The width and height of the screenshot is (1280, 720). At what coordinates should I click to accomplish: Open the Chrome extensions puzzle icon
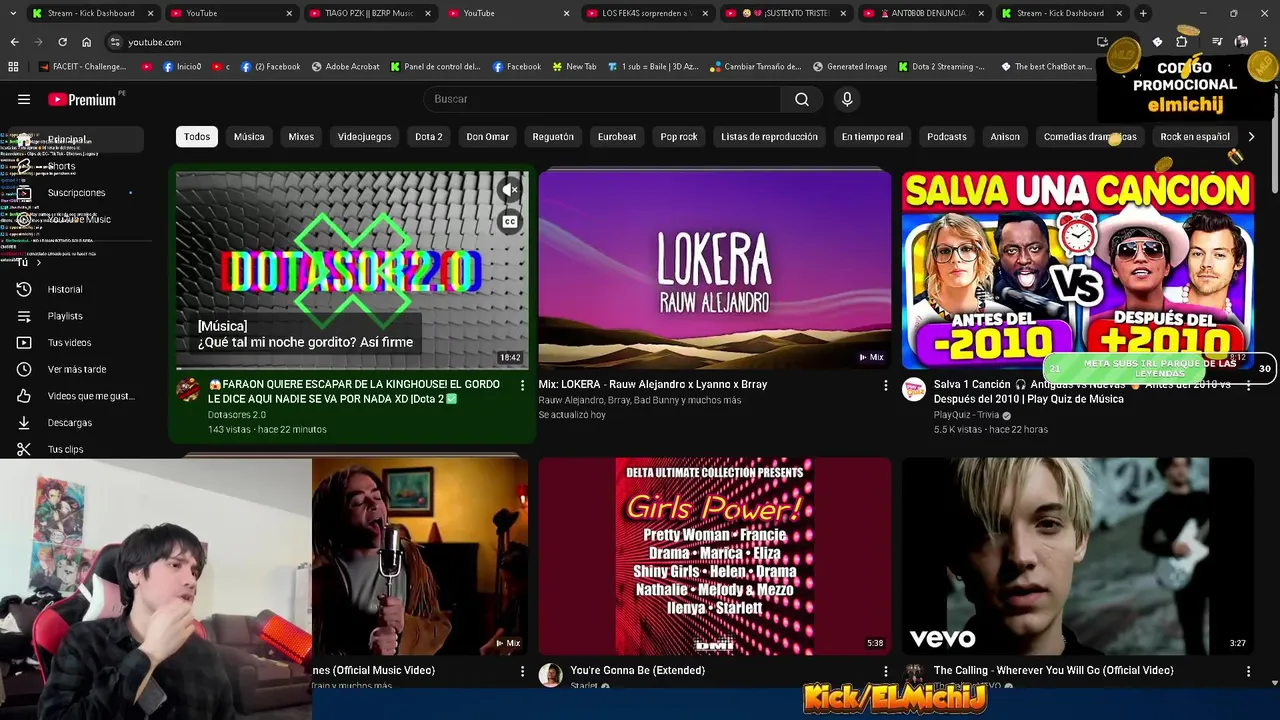[1181, 42]
